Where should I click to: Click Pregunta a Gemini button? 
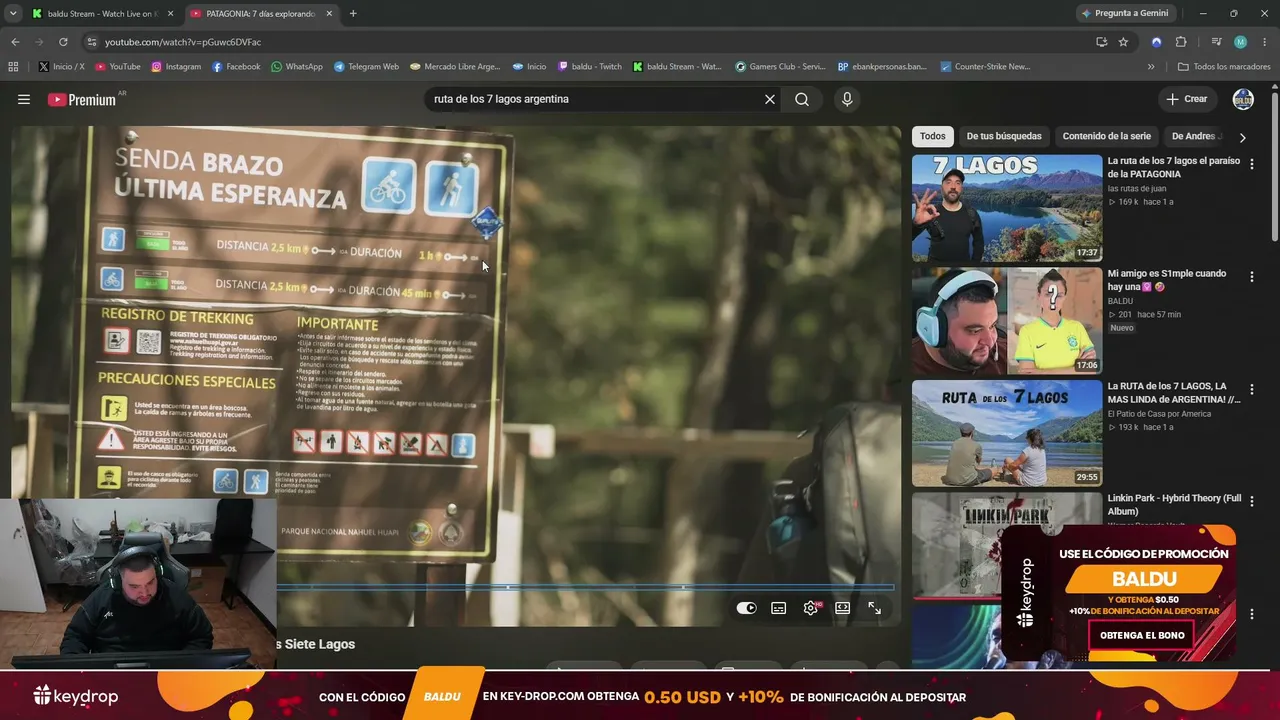tap(1124, 13)
